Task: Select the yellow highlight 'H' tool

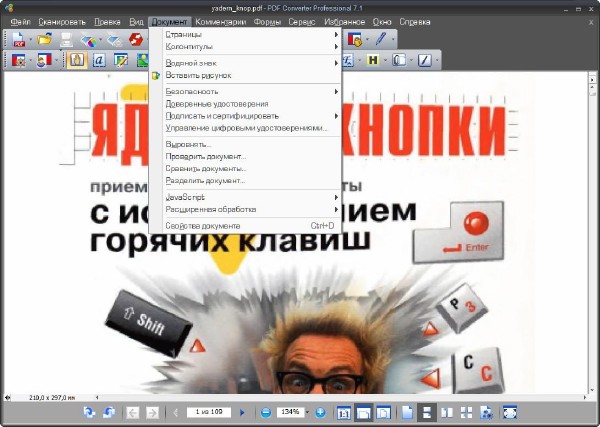Action: (373, 60)
